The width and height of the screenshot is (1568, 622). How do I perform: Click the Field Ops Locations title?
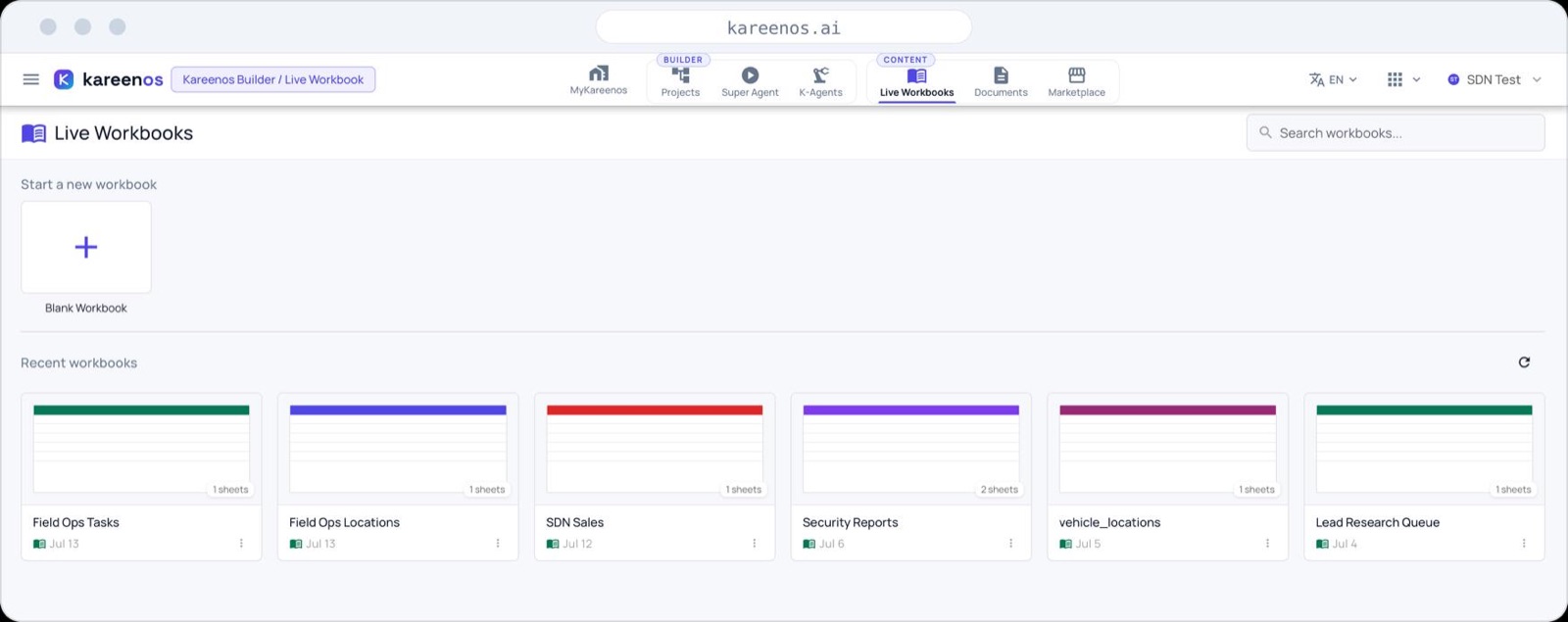pyautogui.click(x=344, y=522)
